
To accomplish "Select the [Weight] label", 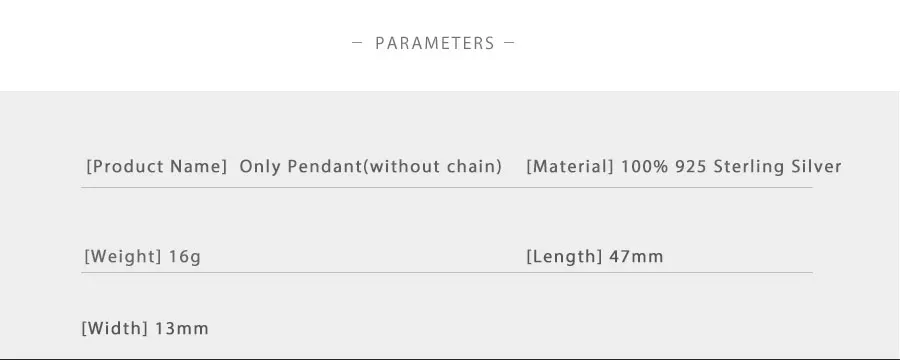I will click(x=123, y=256).
